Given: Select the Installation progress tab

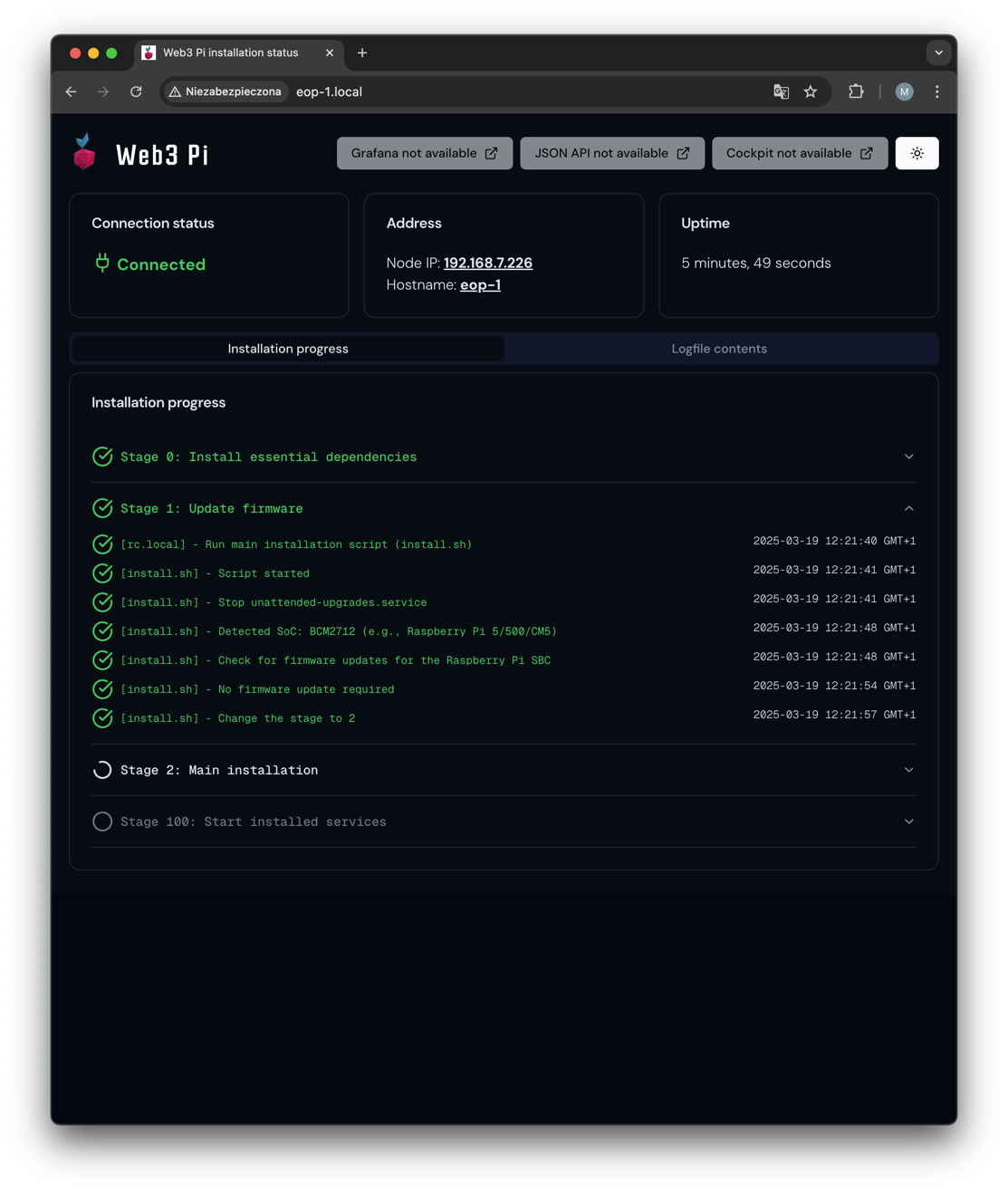Looking at the screenshot, I should 288,349.
